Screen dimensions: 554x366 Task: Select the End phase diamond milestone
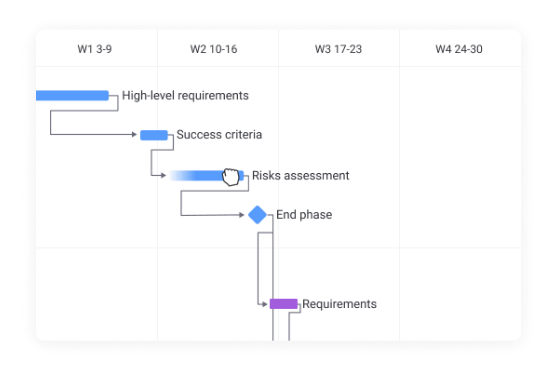[x=257, y=215]
